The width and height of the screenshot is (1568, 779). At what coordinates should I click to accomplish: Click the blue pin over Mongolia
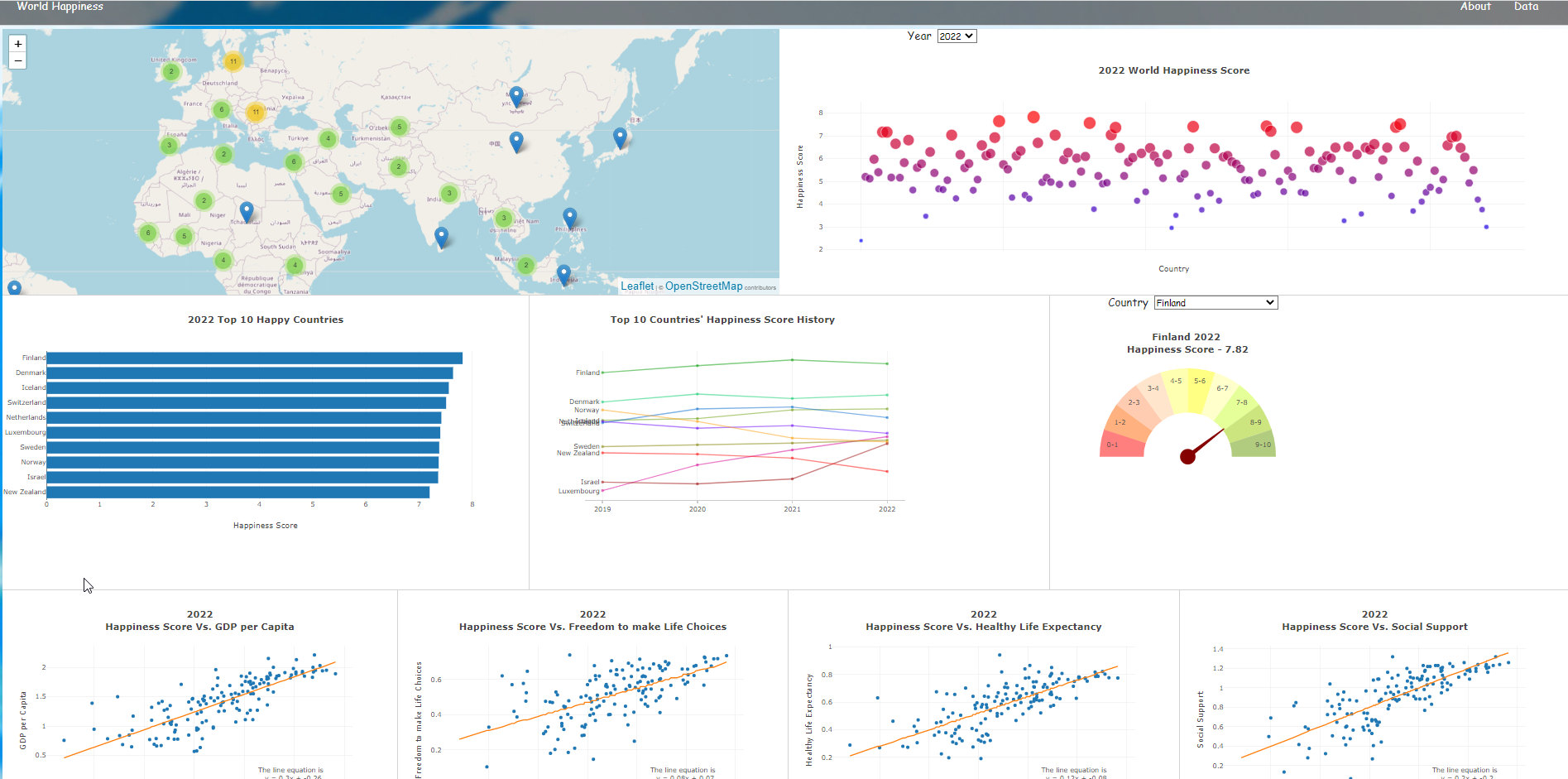click(516, 98)
